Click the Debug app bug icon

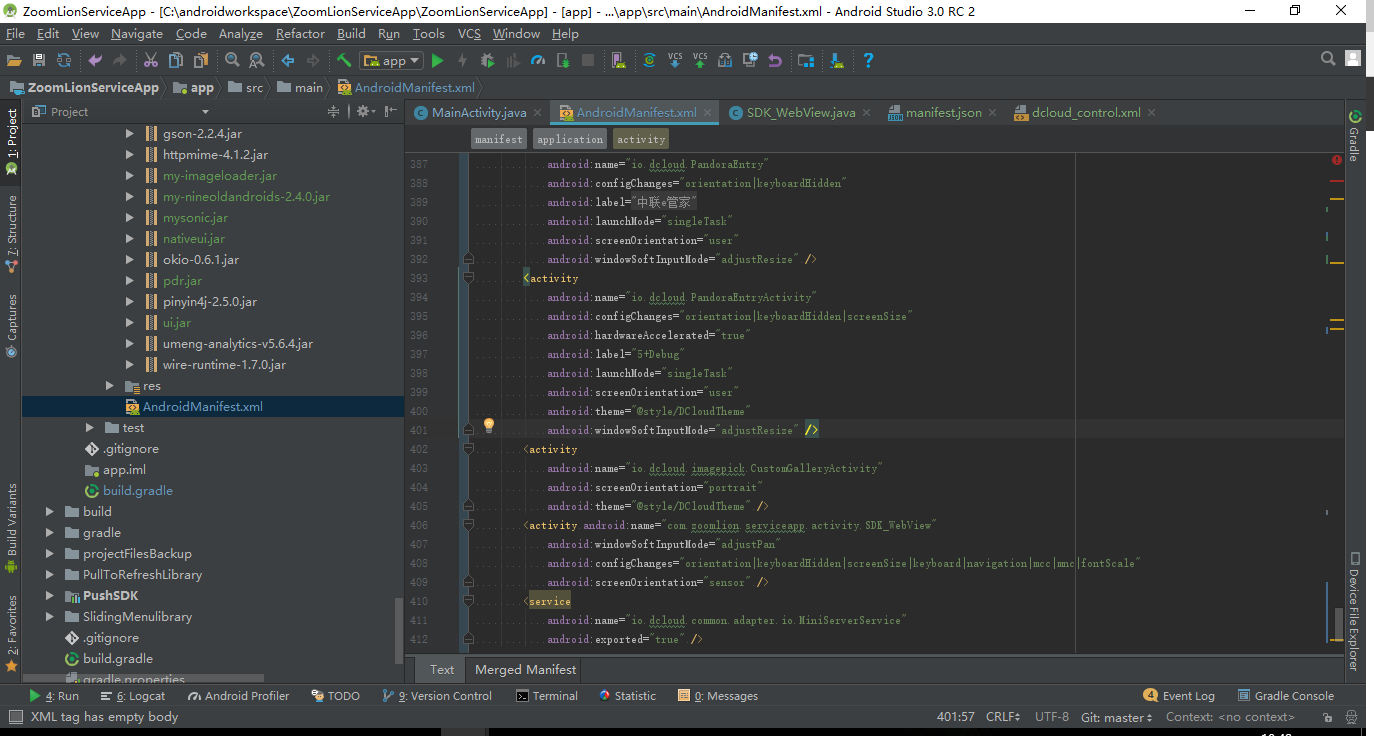(488, 61)
